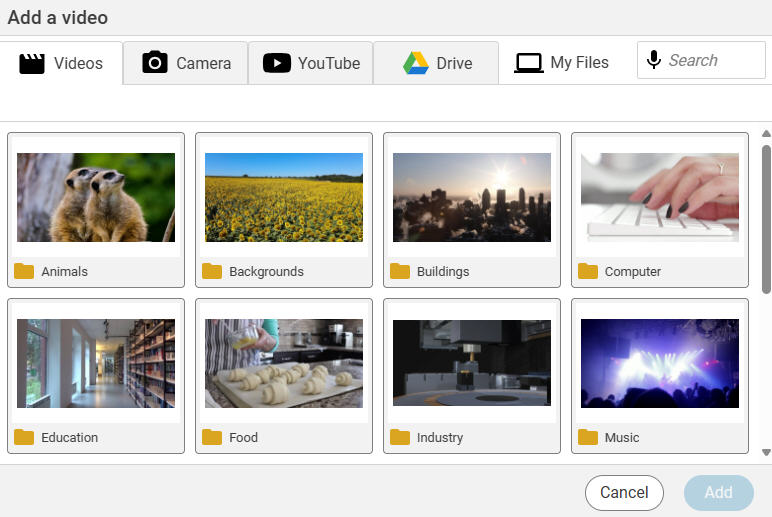This screenshot has height=517, width=772.
Task: Click the YouTube play logo icon
Action: (x=277, y=63)
